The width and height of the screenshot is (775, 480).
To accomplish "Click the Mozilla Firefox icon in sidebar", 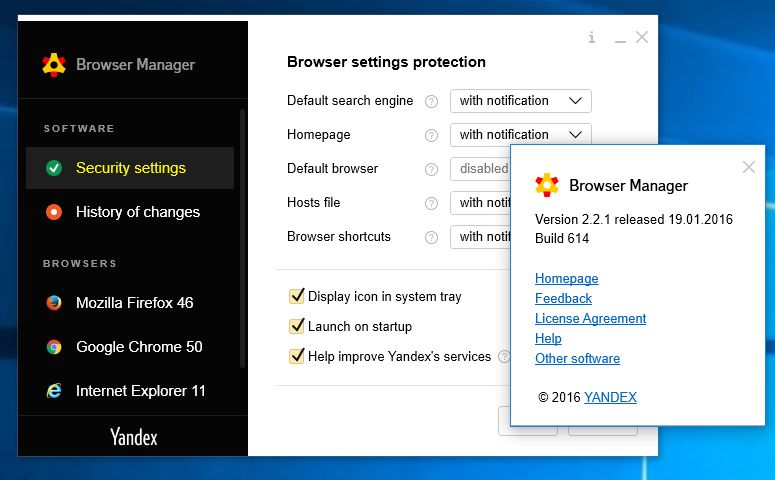I will [54, 303].
